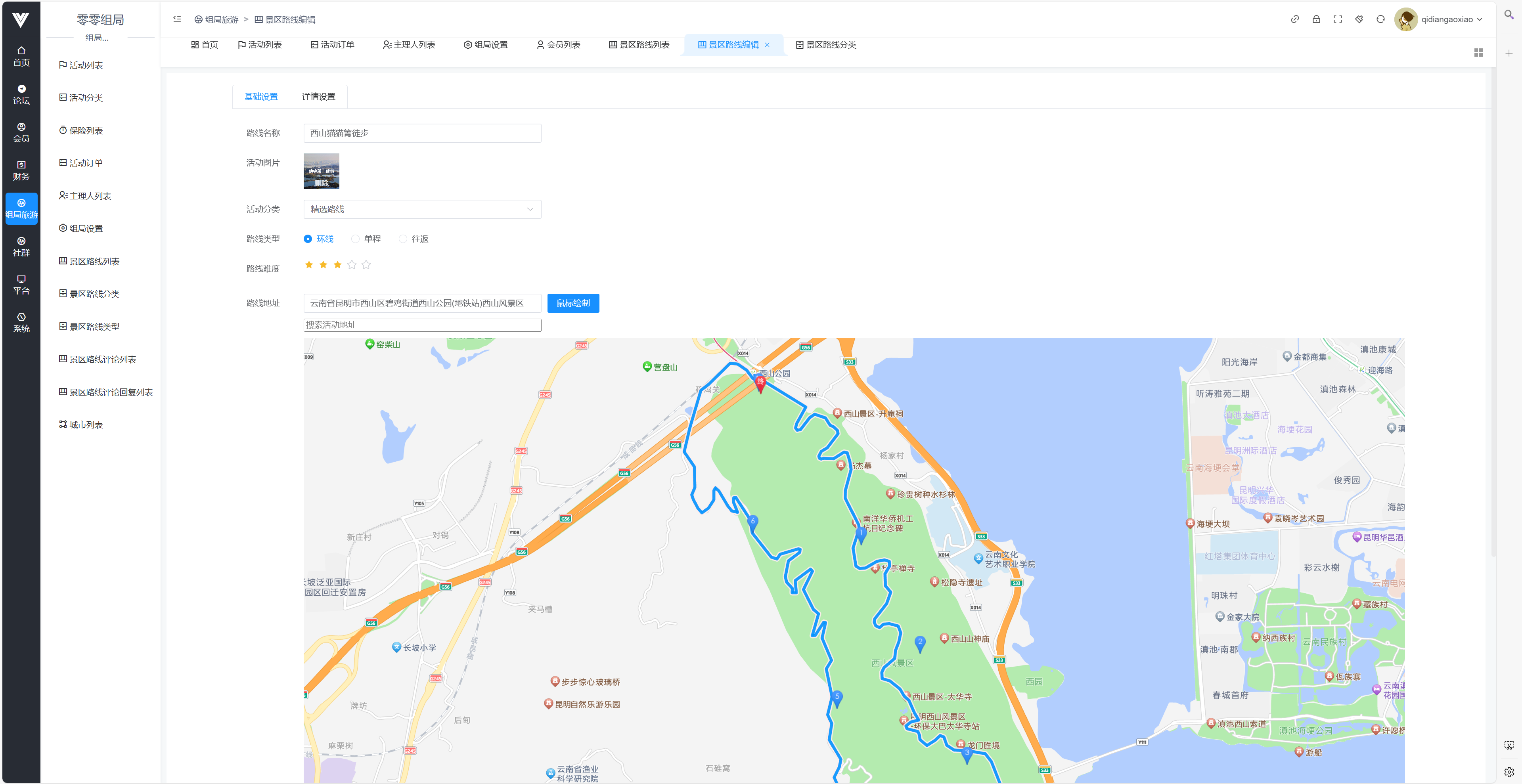This screenshot has height=784, width=1522.
Task: Select the 环线 route type
Action: tap(308, 239)
